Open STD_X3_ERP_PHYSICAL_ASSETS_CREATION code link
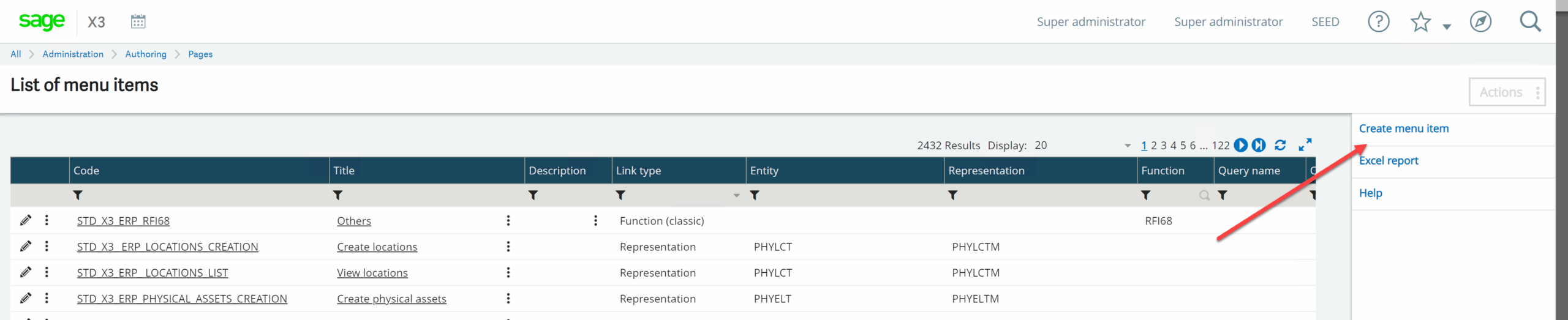 (182, 299)
